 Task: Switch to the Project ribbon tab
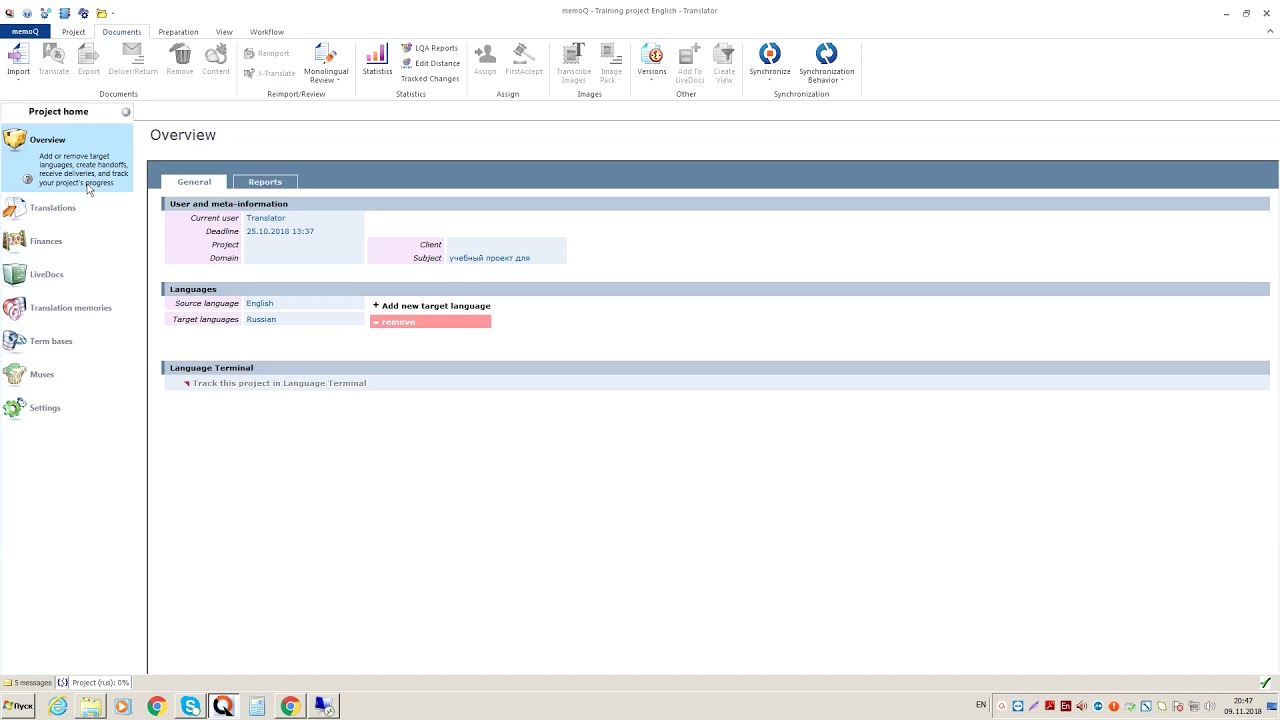73,32
